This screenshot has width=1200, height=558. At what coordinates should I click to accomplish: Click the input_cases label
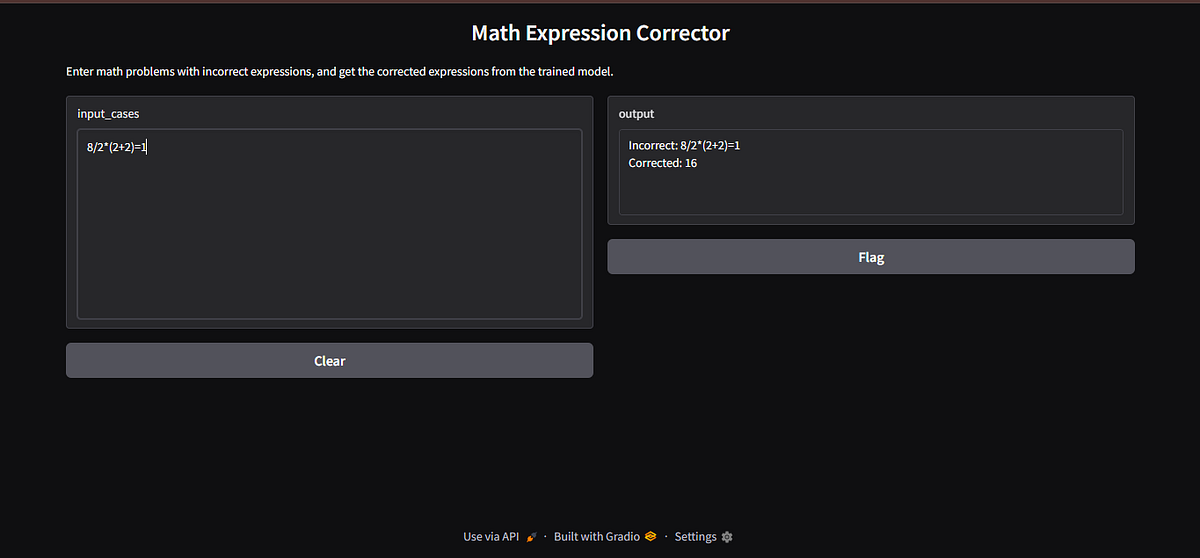pyautogui.click(x=108, y=114)
